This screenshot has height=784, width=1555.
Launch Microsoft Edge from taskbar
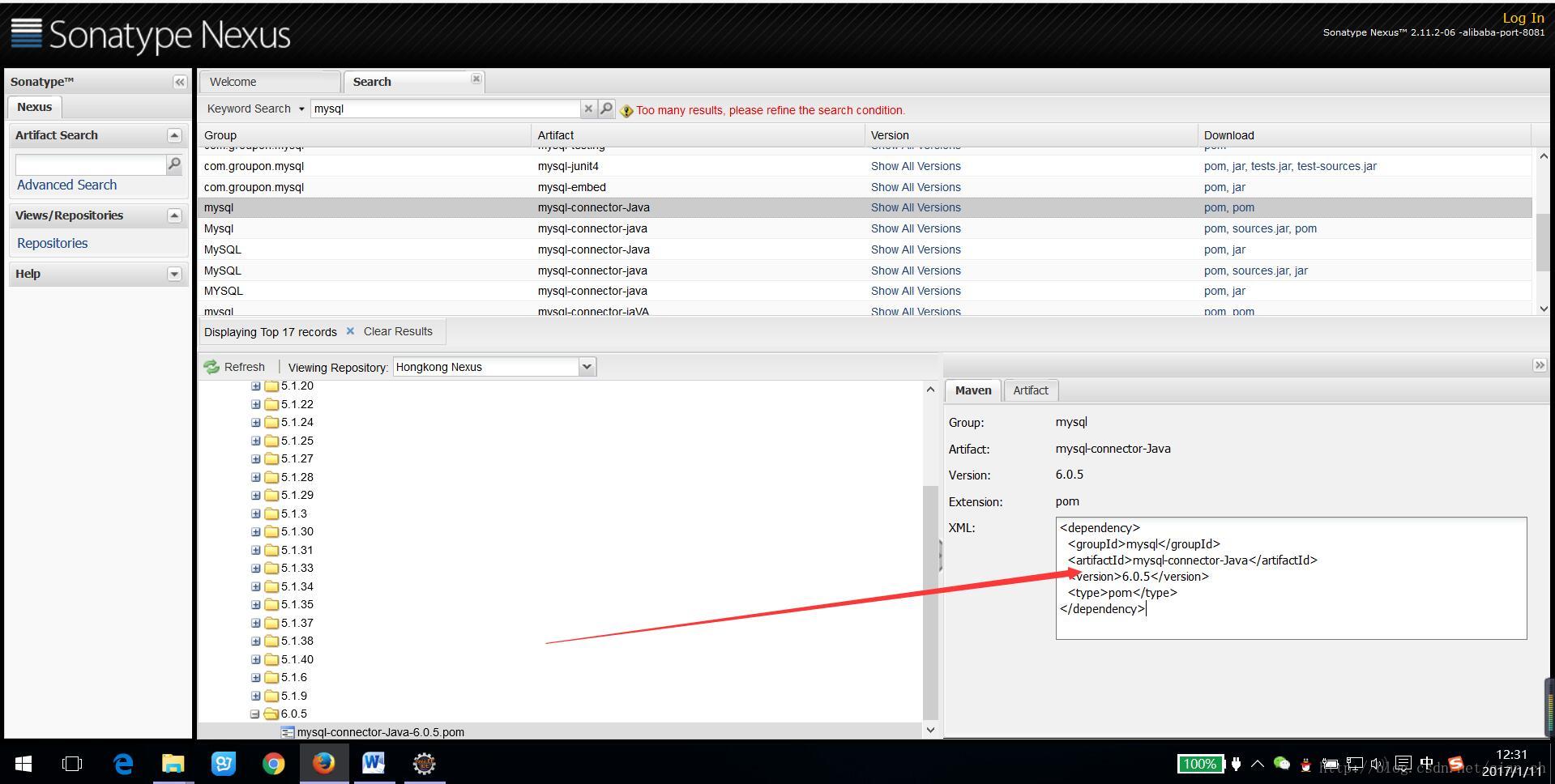click(x=123, y=764)
